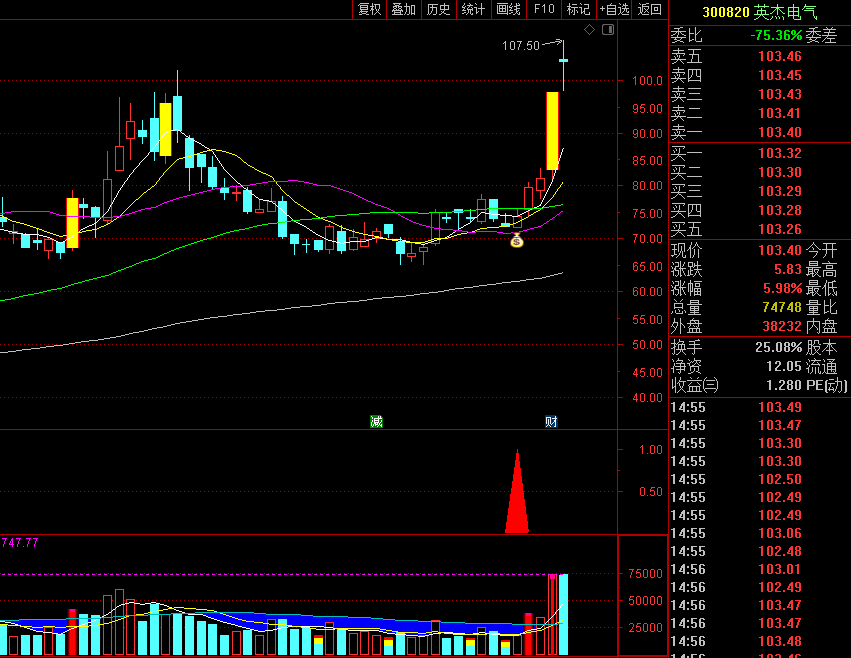Open F10 company info
This screenshot has height=658, width=851.
tap(544, 9)
